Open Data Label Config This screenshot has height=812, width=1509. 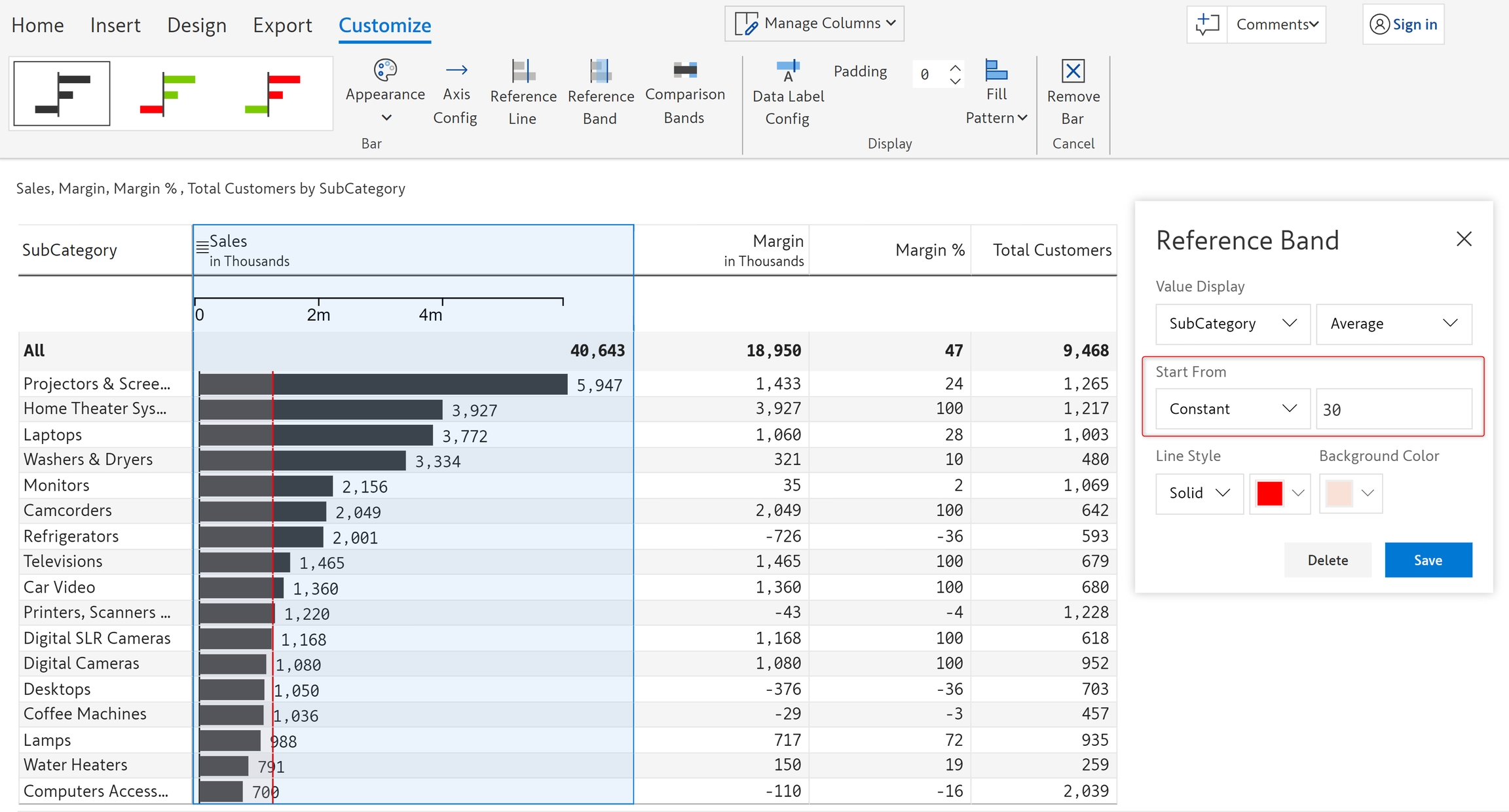(x=788, y=71)
